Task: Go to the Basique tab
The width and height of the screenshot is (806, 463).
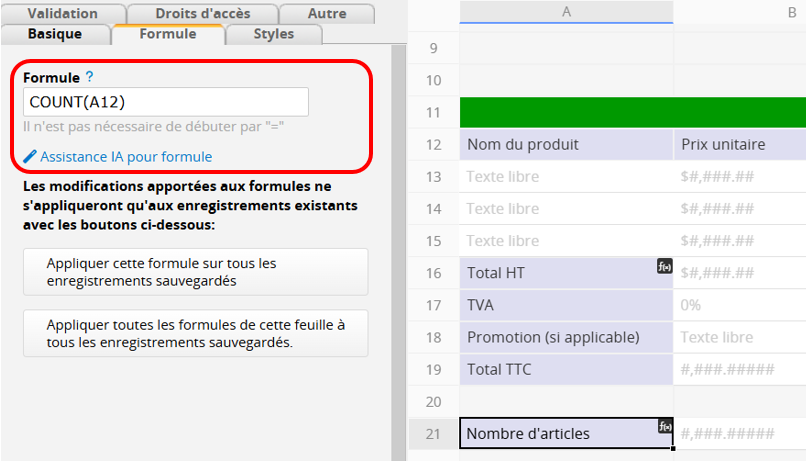Action: click(x=55, y=34)
